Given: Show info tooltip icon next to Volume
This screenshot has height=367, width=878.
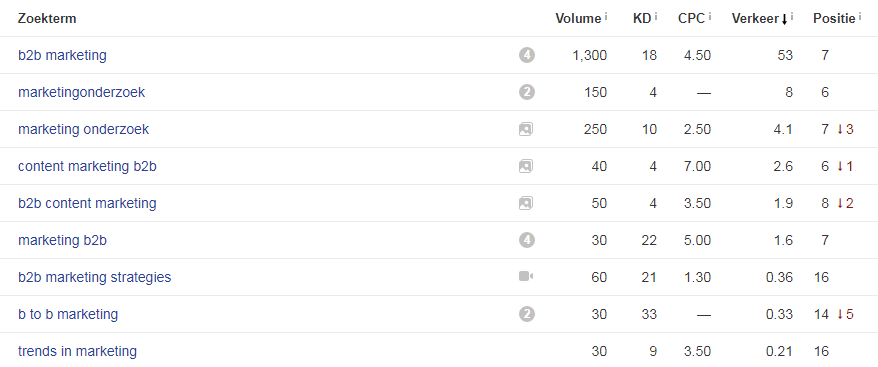Looking at the screenshot, I should tap(606, 17).
